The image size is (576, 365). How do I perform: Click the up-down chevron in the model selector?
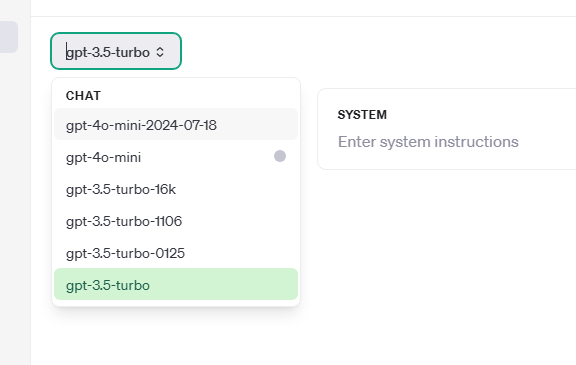160,52
